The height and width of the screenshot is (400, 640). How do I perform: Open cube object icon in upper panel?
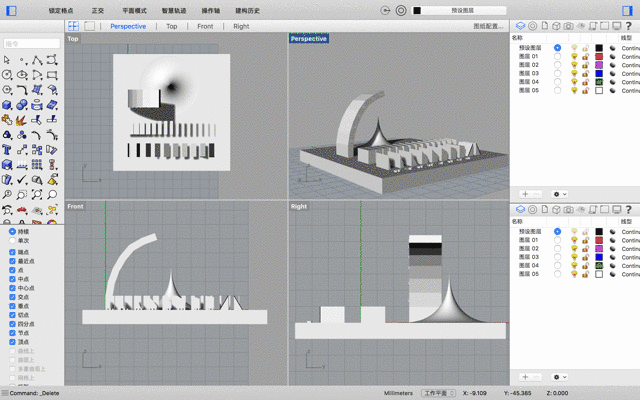[x=556, y=26]
